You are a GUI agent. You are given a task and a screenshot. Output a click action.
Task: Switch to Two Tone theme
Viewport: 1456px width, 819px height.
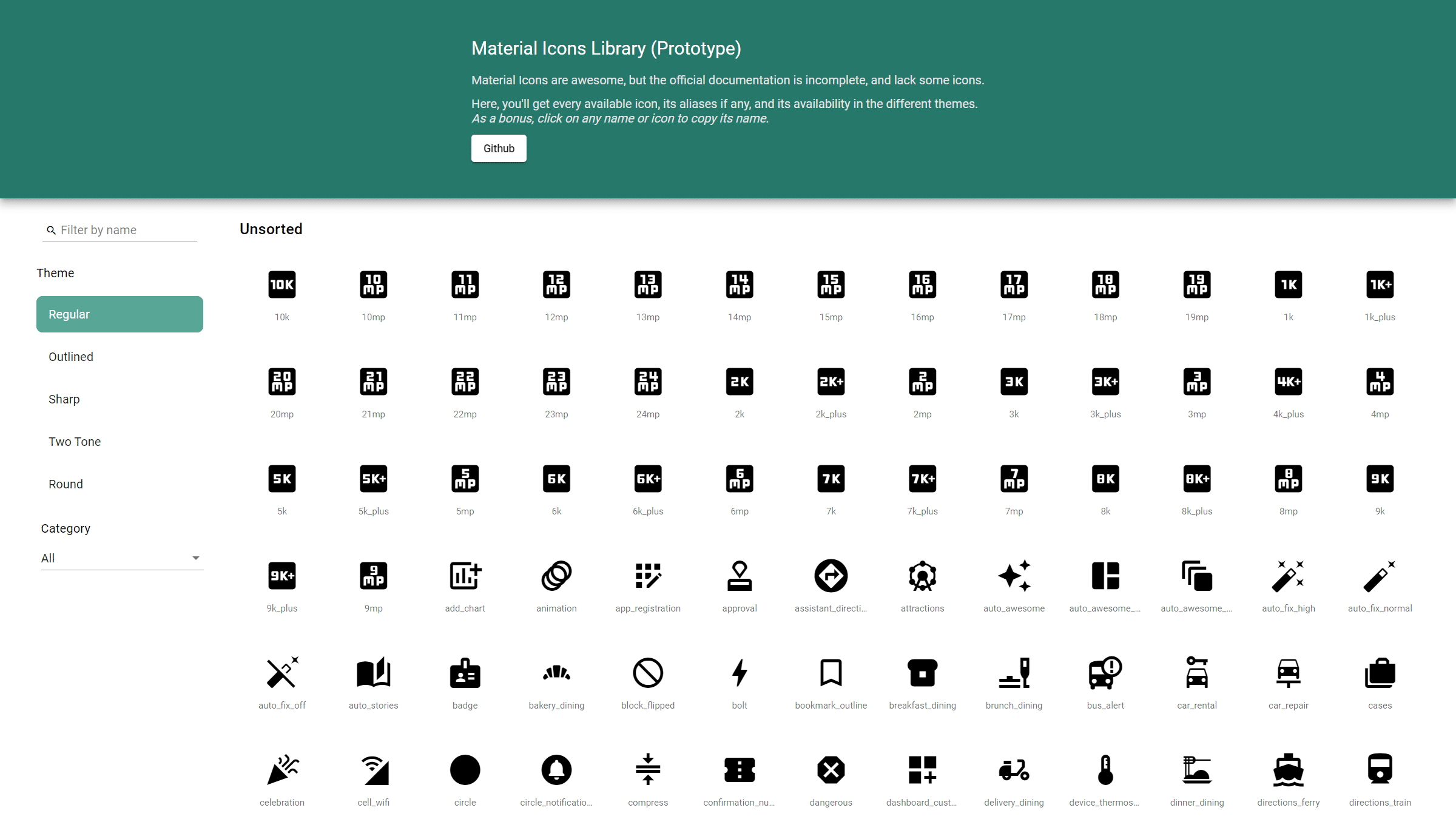click(75, 441)
